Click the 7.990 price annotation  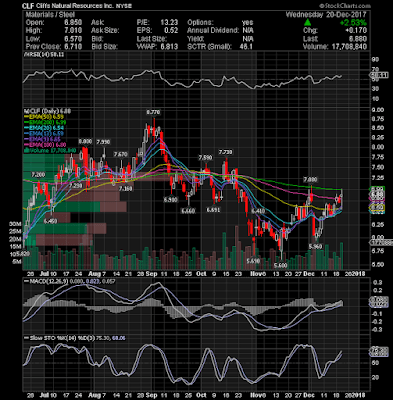pos(103,142)
